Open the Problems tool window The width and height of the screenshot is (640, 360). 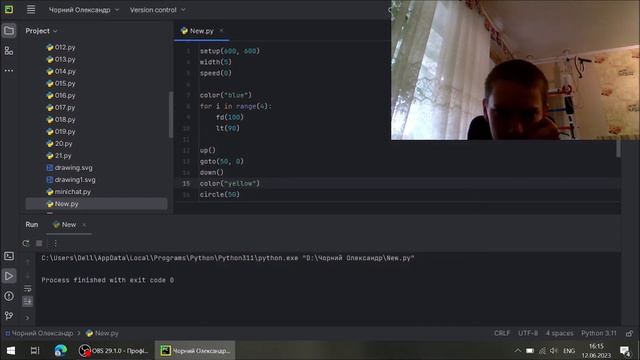pyautogui.click(x=9, y=296)
